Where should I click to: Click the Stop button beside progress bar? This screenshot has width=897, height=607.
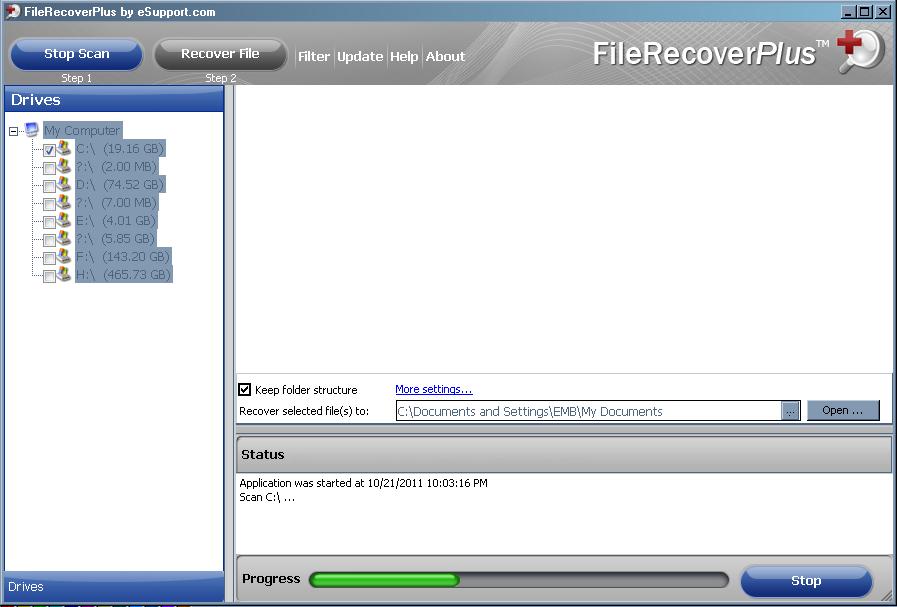806,581
